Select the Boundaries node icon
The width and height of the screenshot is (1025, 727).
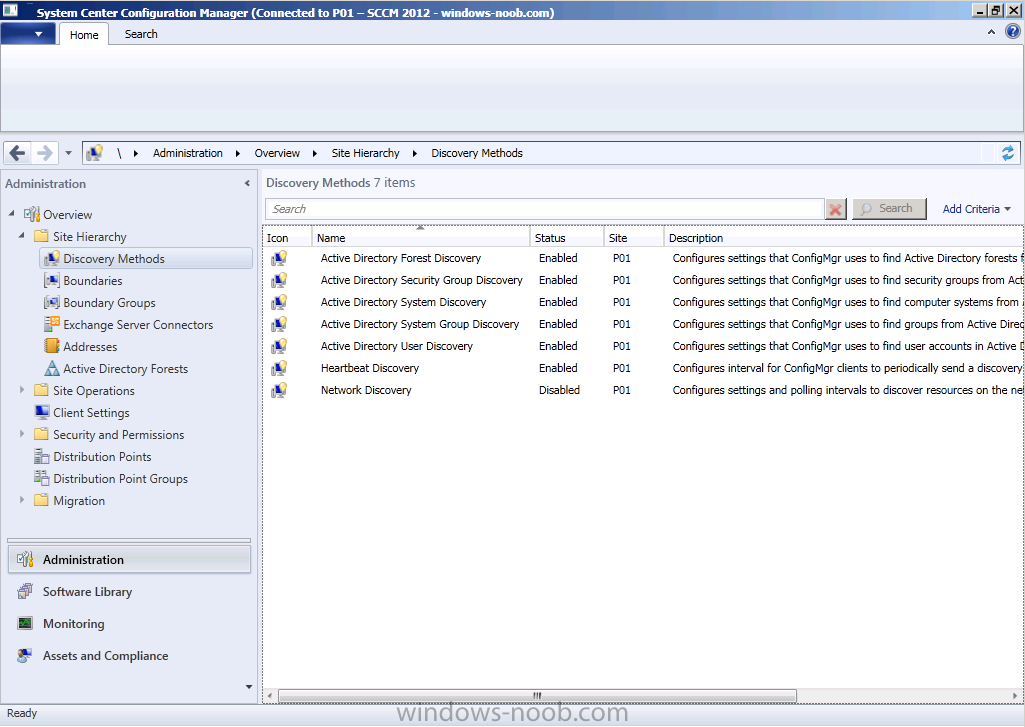click(x=52, y=280)
